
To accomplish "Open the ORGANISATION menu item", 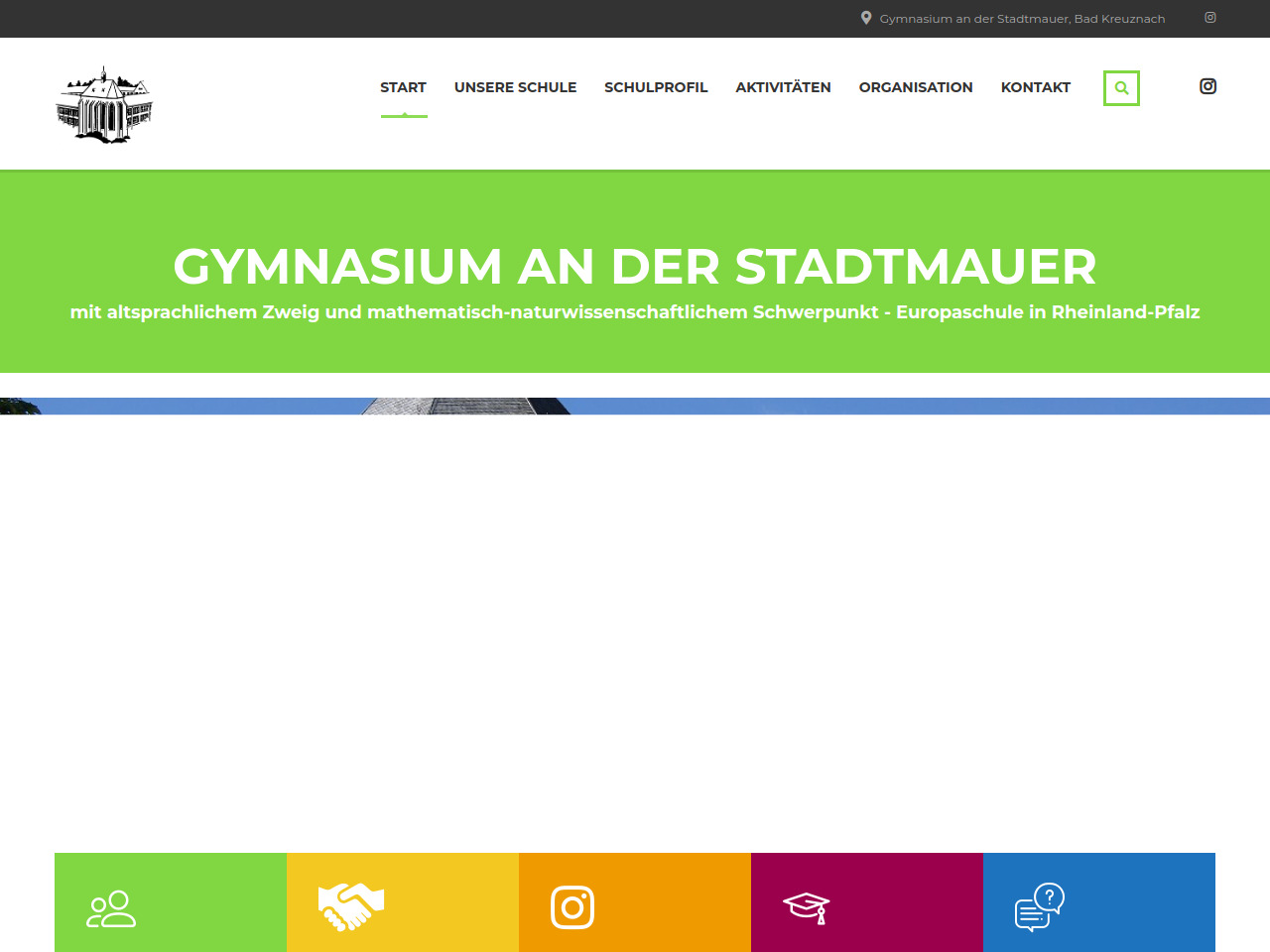I will [916, 87].
